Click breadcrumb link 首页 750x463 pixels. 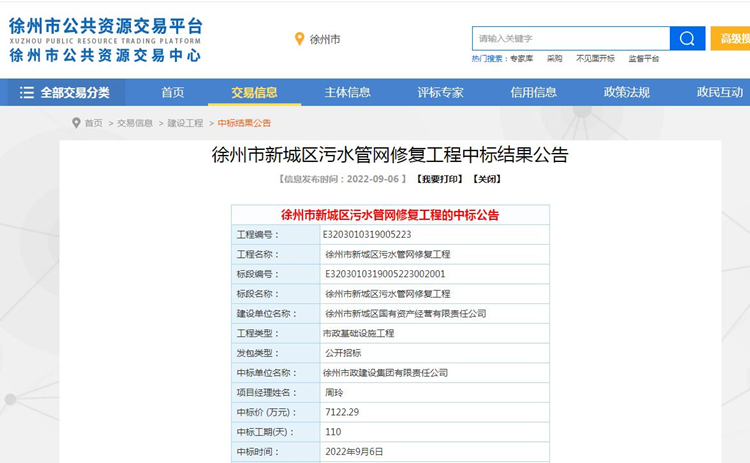point(94,123)
